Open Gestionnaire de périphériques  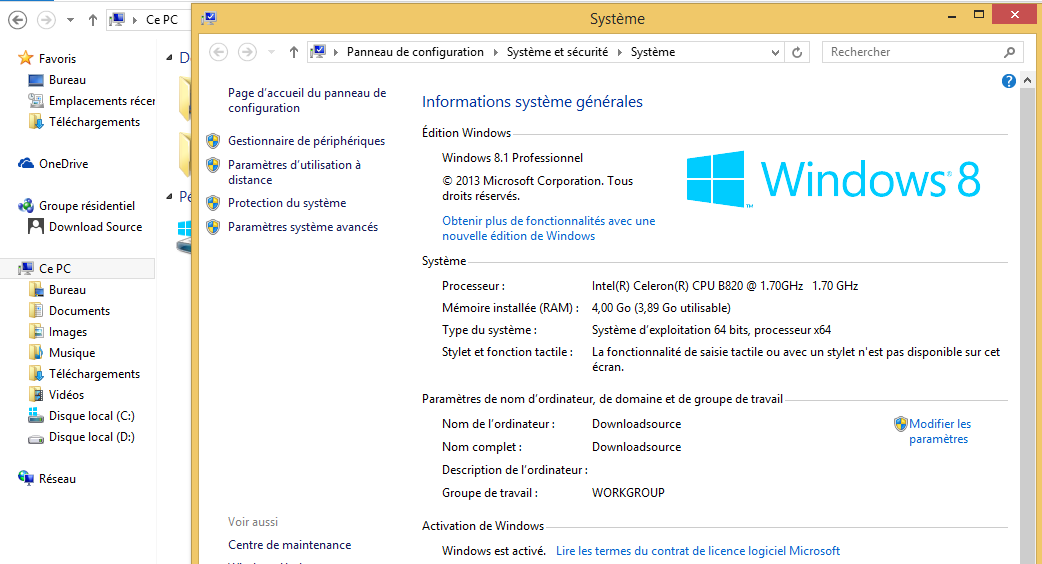click(306, 141)
